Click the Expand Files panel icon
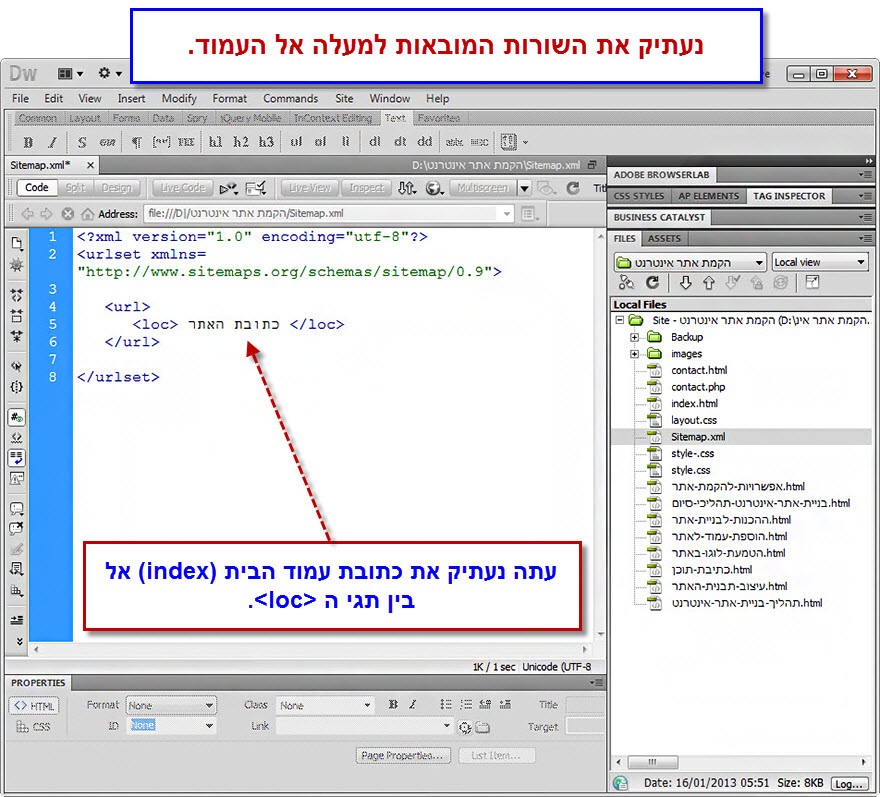880x797 pixels. coord(812,282)
